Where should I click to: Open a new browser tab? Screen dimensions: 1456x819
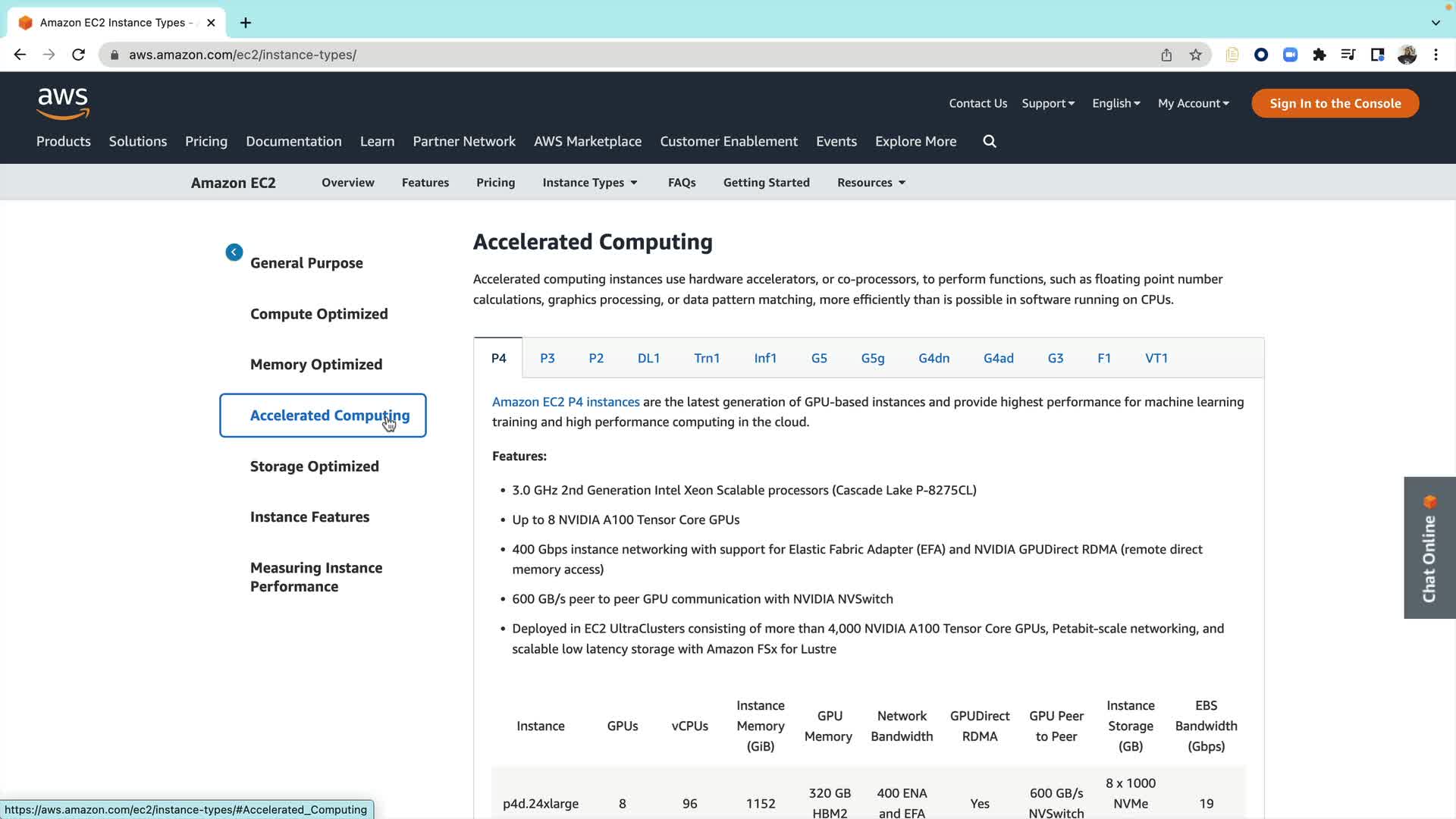[246, 23]
